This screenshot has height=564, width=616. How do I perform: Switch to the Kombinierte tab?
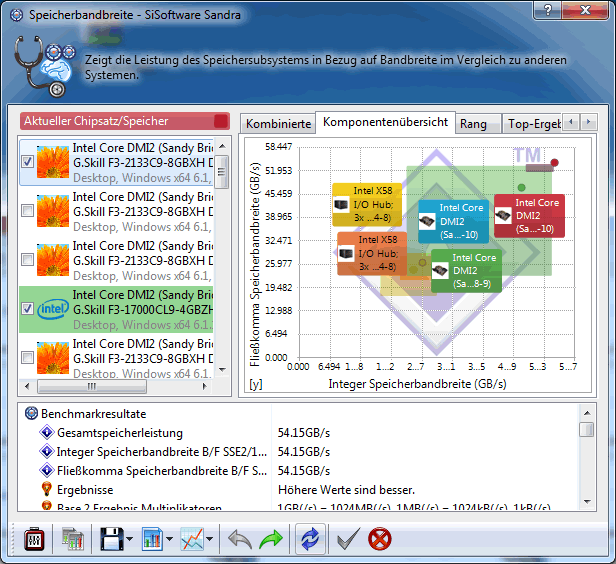point(278,124)
